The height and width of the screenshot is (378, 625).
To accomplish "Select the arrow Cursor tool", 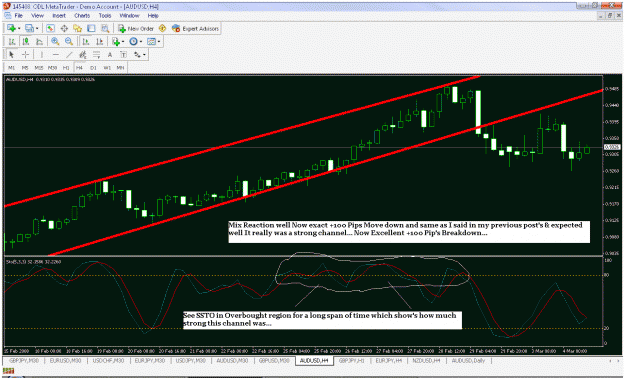I will click(x=12, y=55).
